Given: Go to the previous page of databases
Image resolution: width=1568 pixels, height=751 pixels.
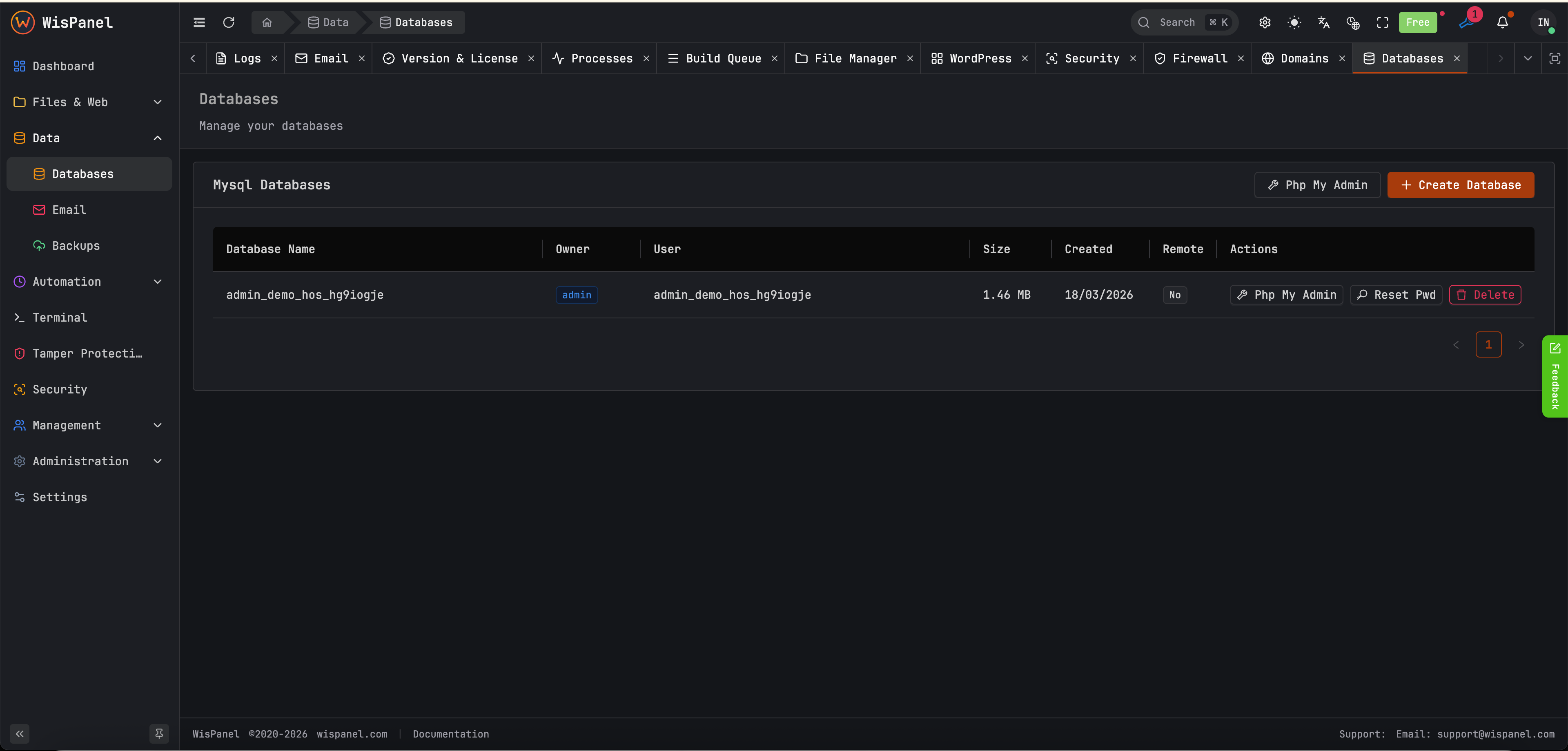Looking at the screenshot, I should [1456, 344].
